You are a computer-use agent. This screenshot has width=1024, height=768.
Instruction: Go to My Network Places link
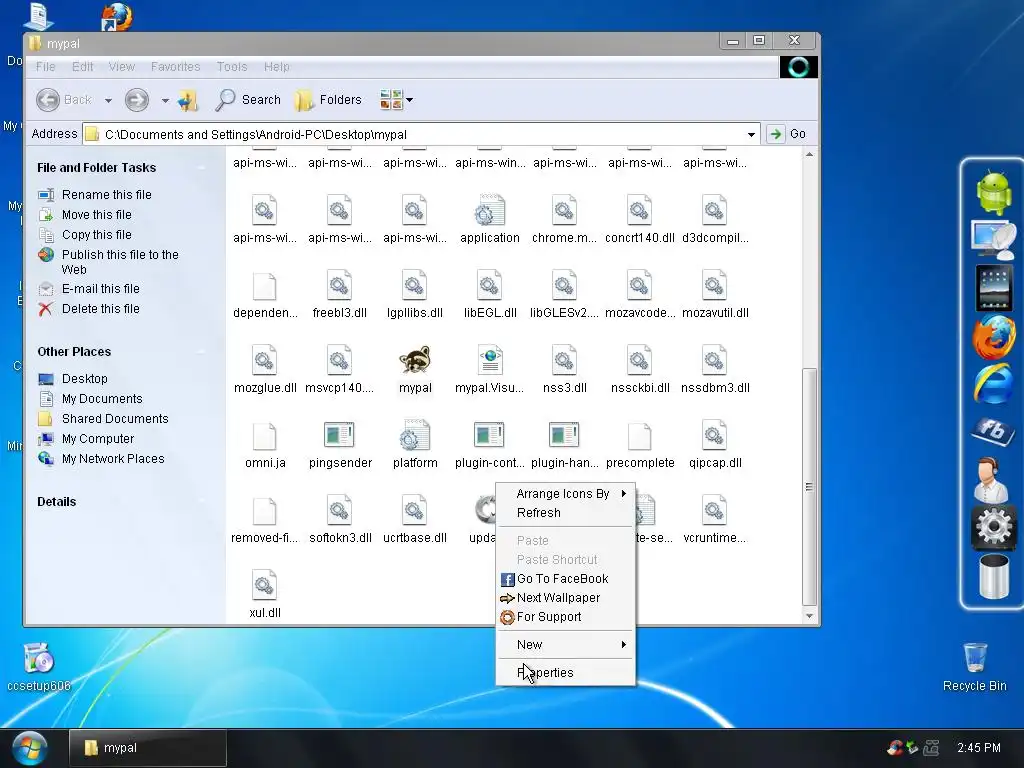point(113,459)
